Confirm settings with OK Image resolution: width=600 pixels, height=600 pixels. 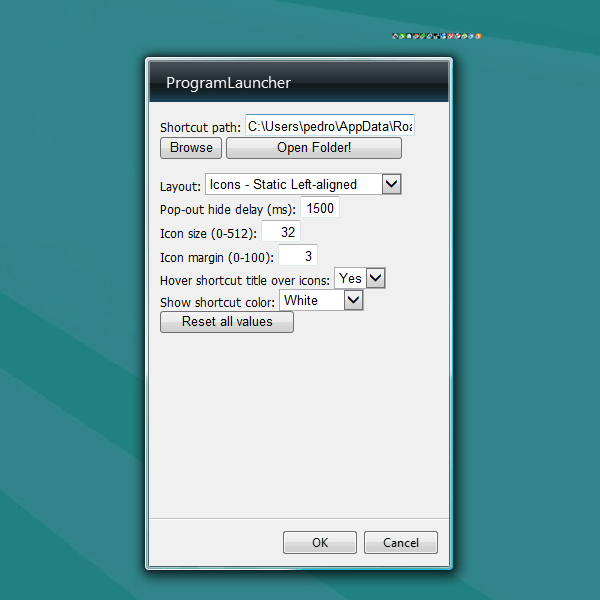tap(320, 542)
